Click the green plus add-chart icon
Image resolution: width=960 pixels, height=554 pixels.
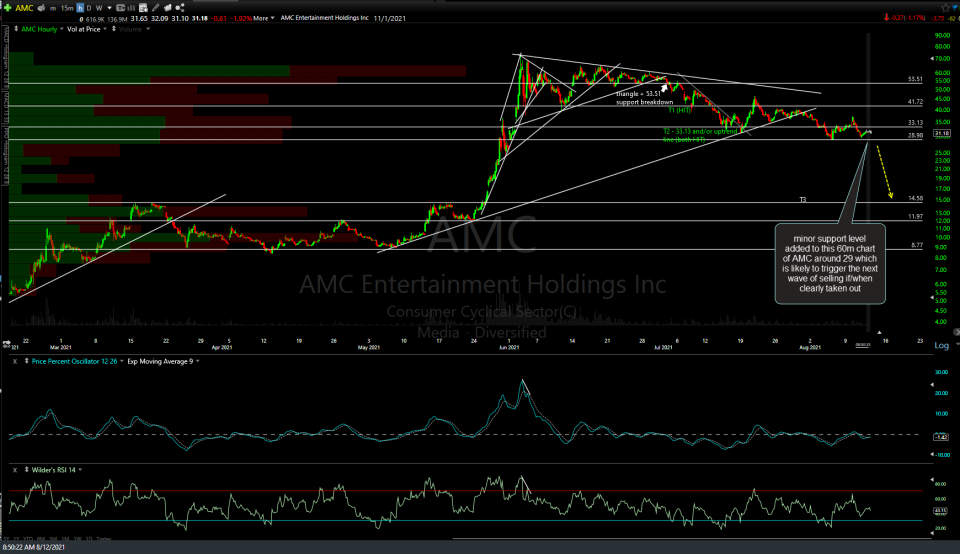tap(7, 8)
